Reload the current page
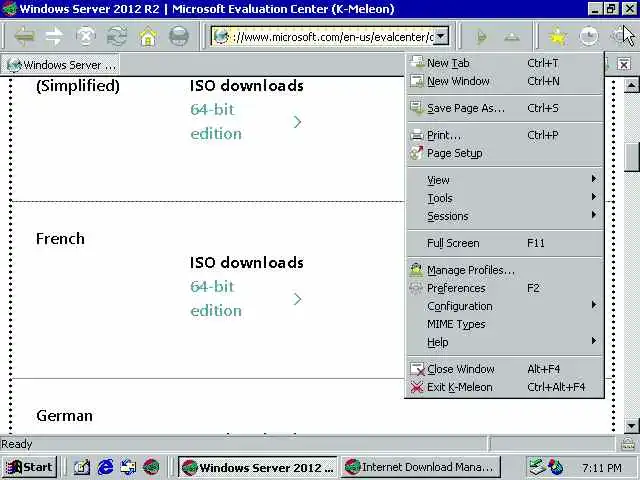Screen dimensions: 640x480 117,37
